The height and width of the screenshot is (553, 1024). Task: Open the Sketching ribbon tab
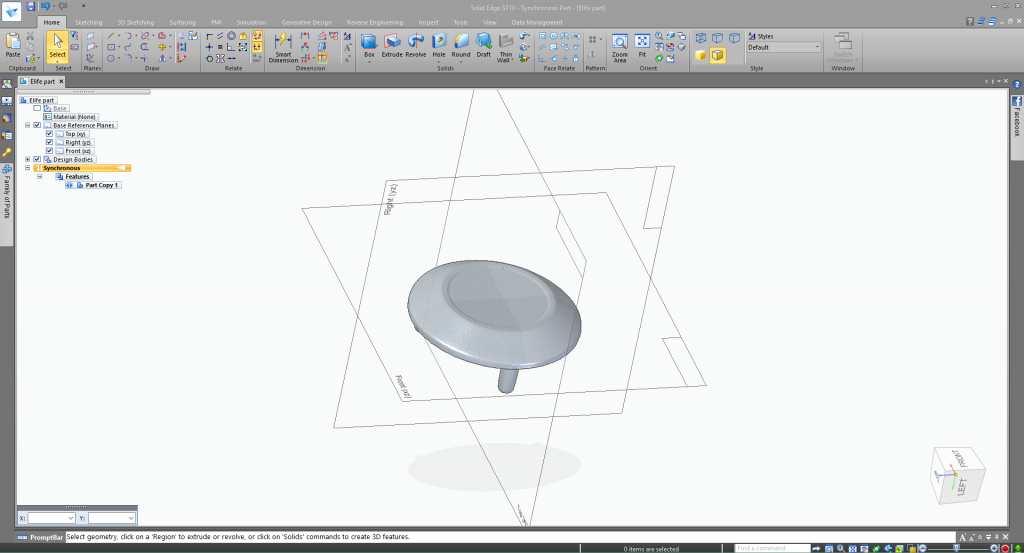pos(89,22)
